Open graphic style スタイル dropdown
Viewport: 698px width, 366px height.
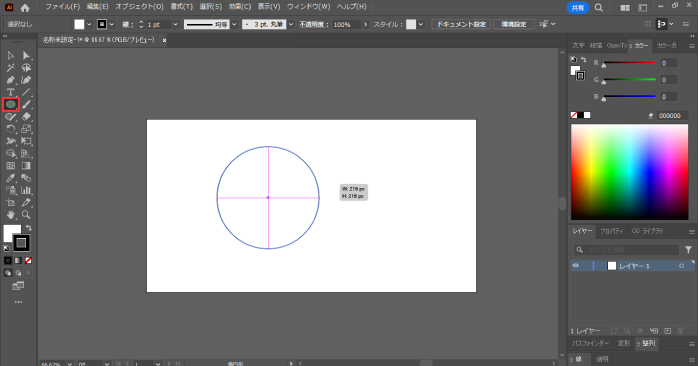pos(421,24)
